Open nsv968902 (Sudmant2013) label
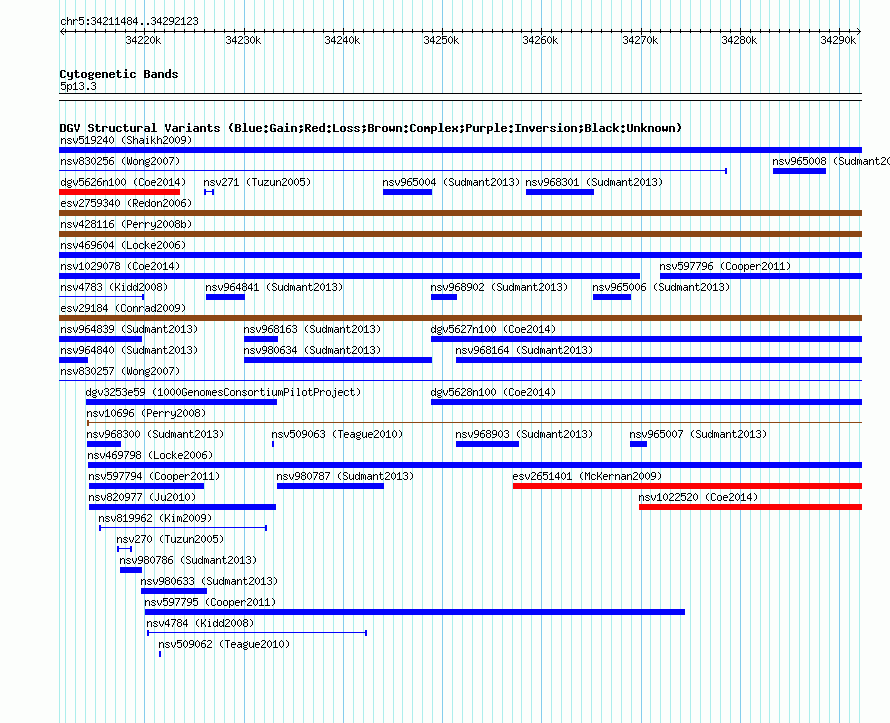This screenshot has height=723, width=890. (x=499, y=287)
